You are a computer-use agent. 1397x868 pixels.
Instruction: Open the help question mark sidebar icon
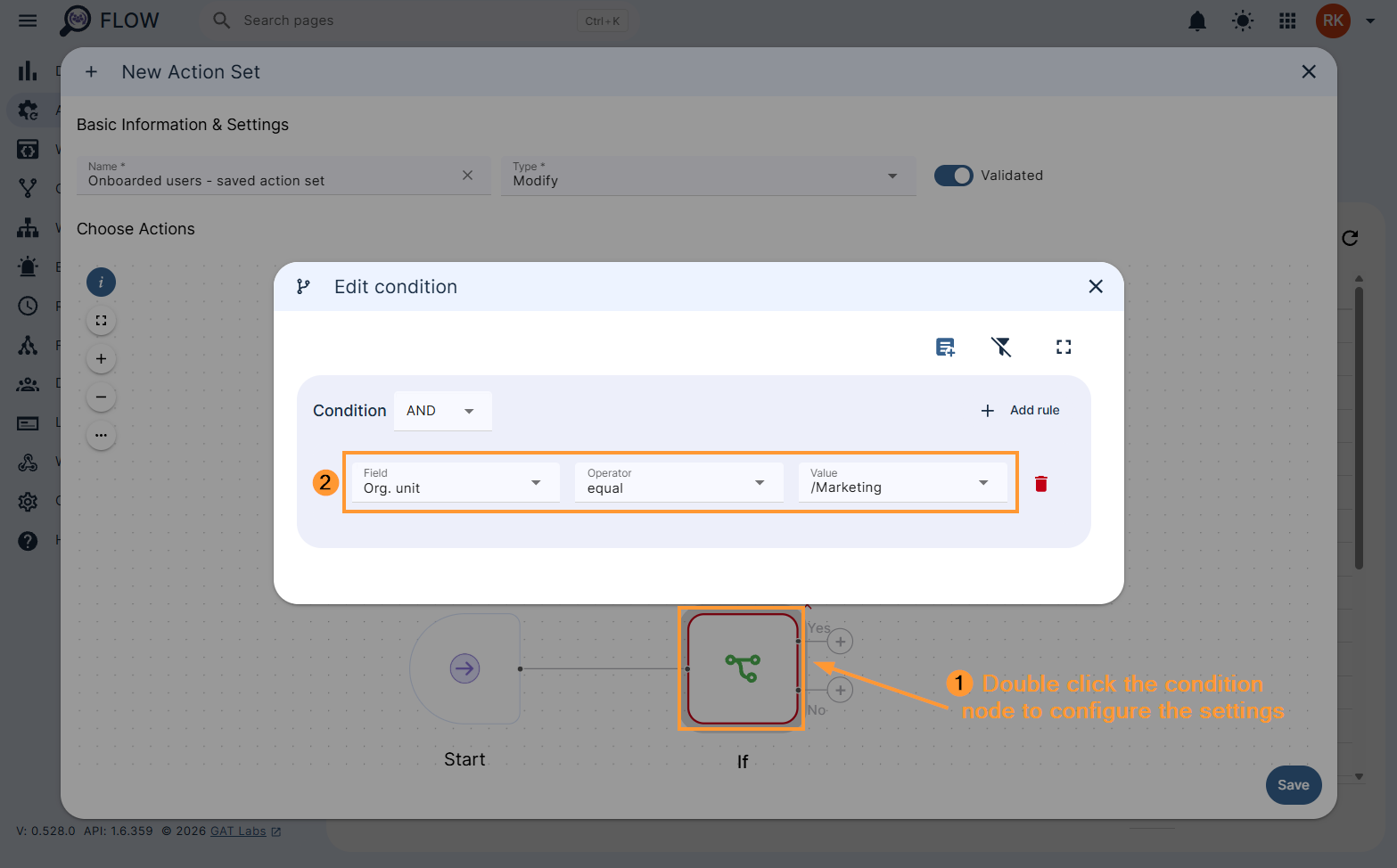tap(28, 541)
